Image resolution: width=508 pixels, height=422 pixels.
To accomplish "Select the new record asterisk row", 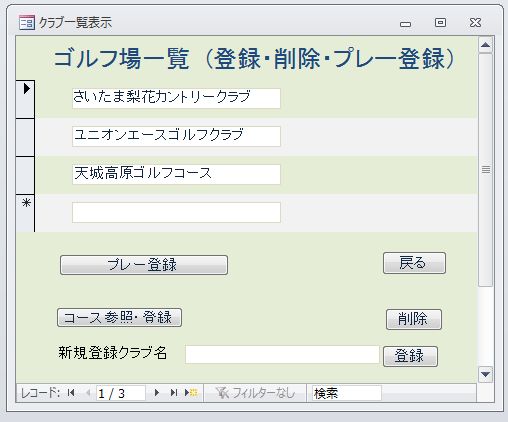I will [25, 213].
